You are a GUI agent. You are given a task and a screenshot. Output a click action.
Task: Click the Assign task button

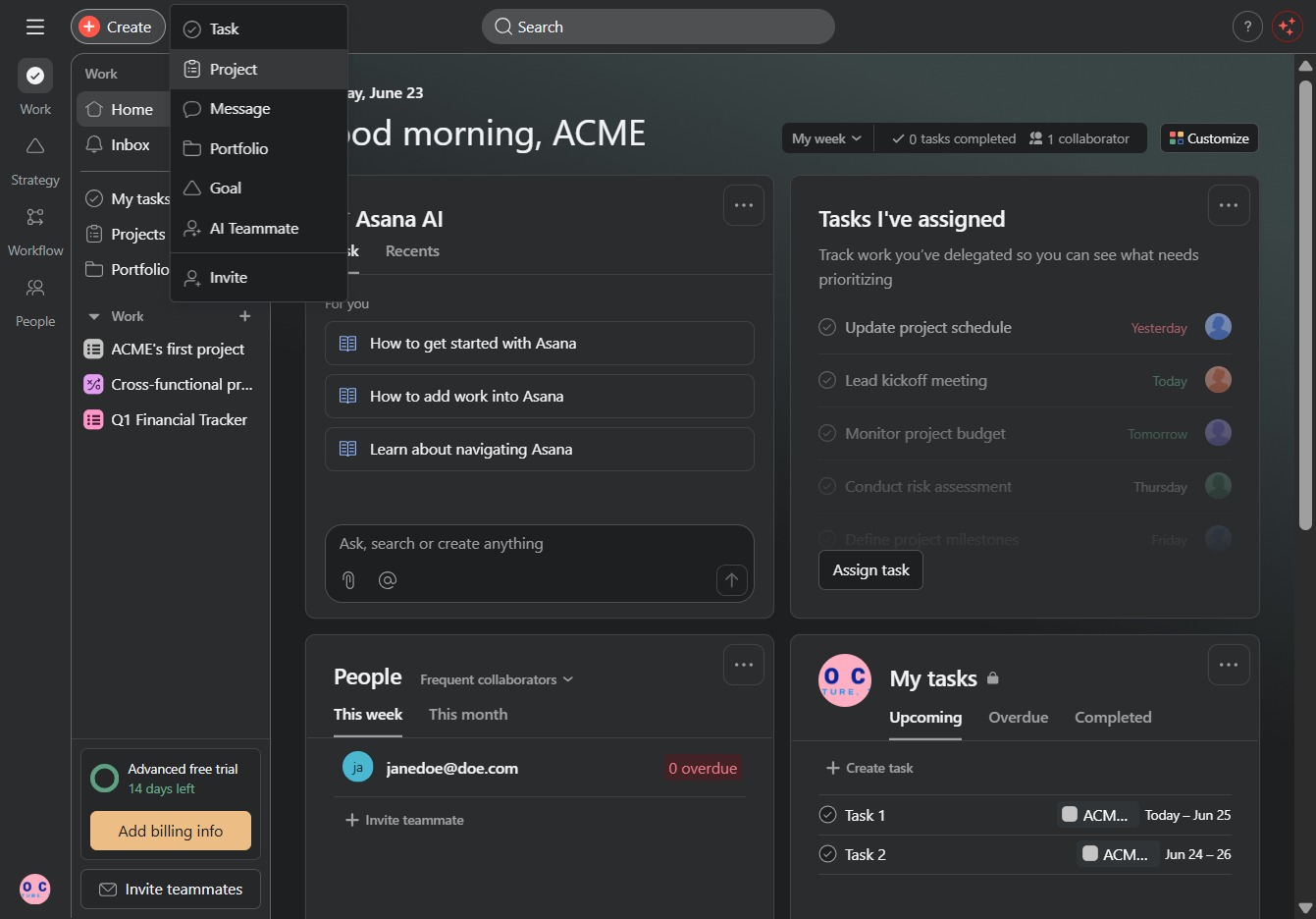click(870, 570)
